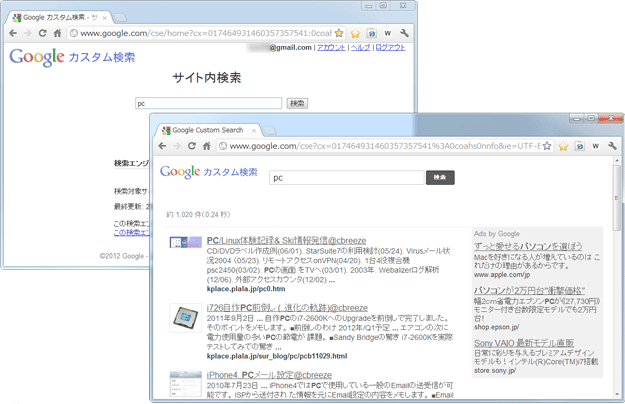Image resolution: width=625 pixels, height=404 pixels.
Task: Click Google カスタム検索 logo in background window
Action: tap(72, 57)
